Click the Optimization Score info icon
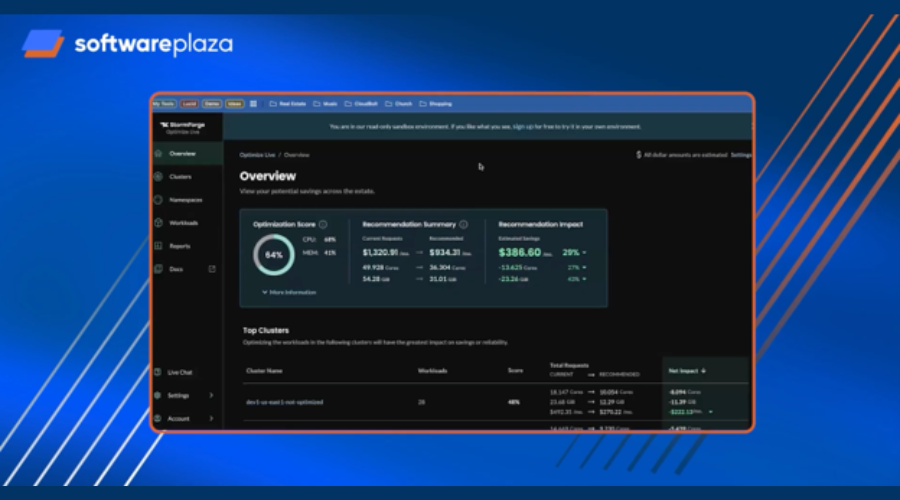 tap(323, 225)
